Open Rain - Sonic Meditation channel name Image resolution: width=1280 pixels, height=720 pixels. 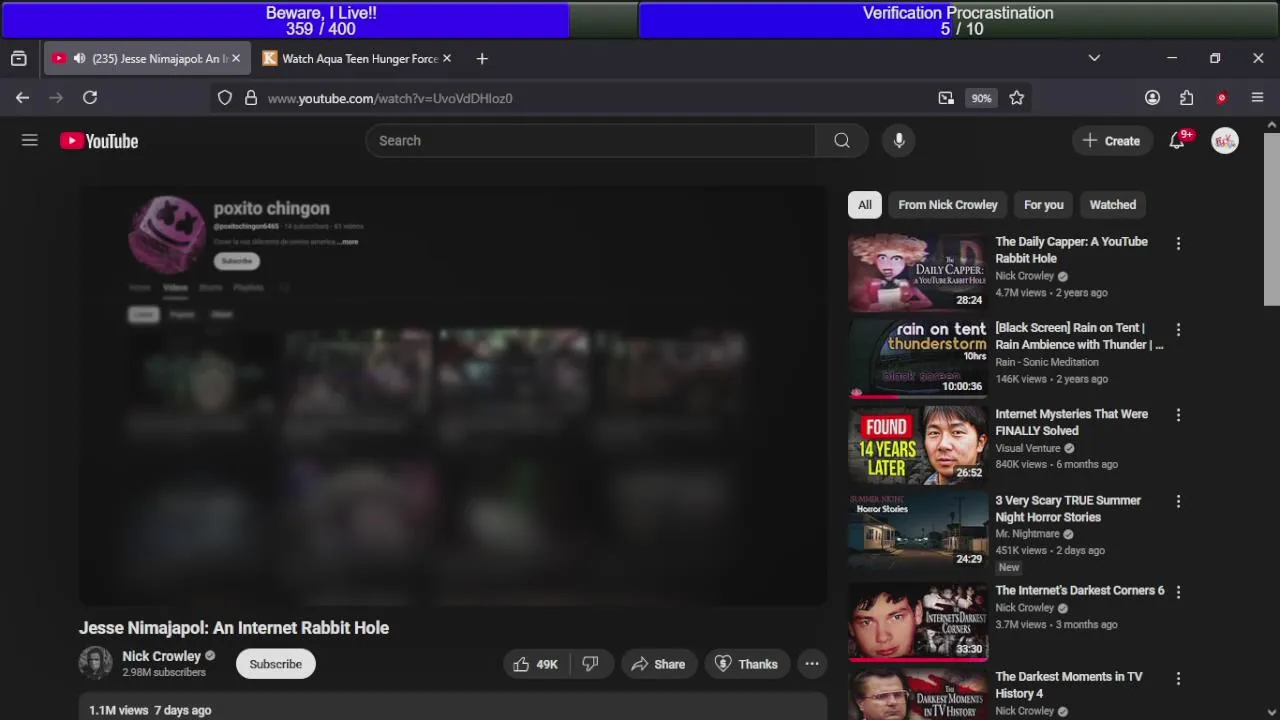(x=1047, y=362)
